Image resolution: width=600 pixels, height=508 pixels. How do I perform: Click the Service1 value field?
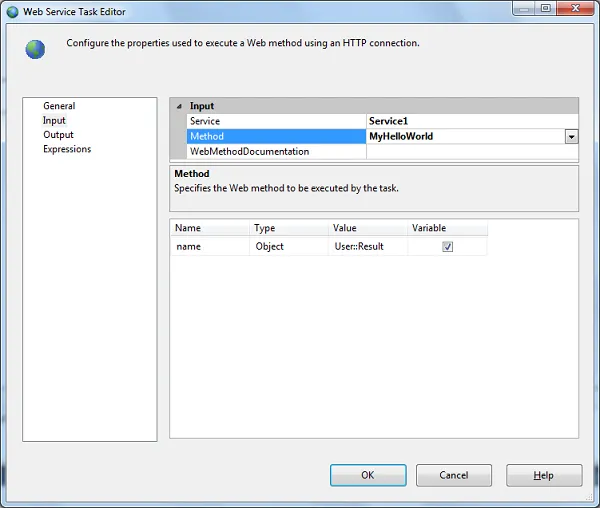472,121
